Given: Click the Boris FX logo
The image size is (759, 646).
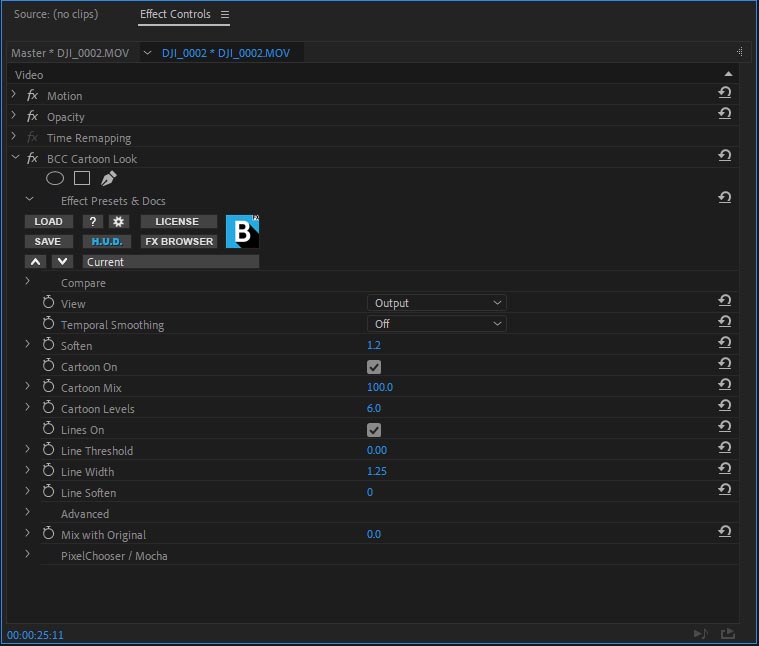Looking at the screenshot, I should pos(243,231).
